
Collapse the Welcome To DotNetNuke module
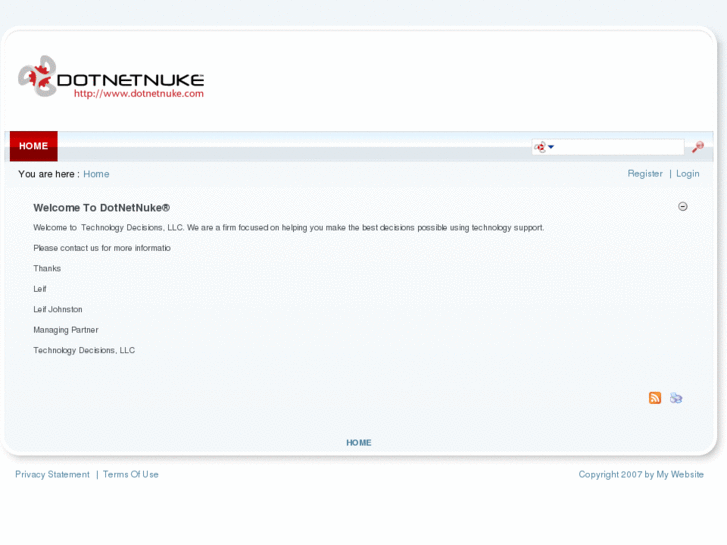pos(682,206)
